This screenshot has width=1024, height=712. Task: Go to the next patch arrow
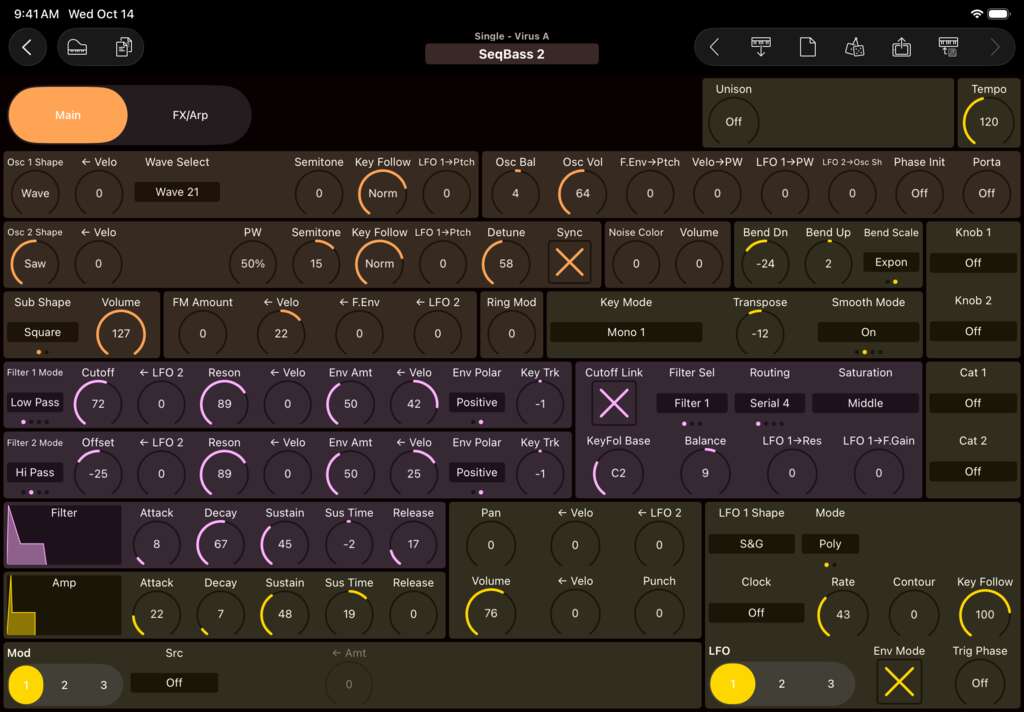click(x=995, y=48)
